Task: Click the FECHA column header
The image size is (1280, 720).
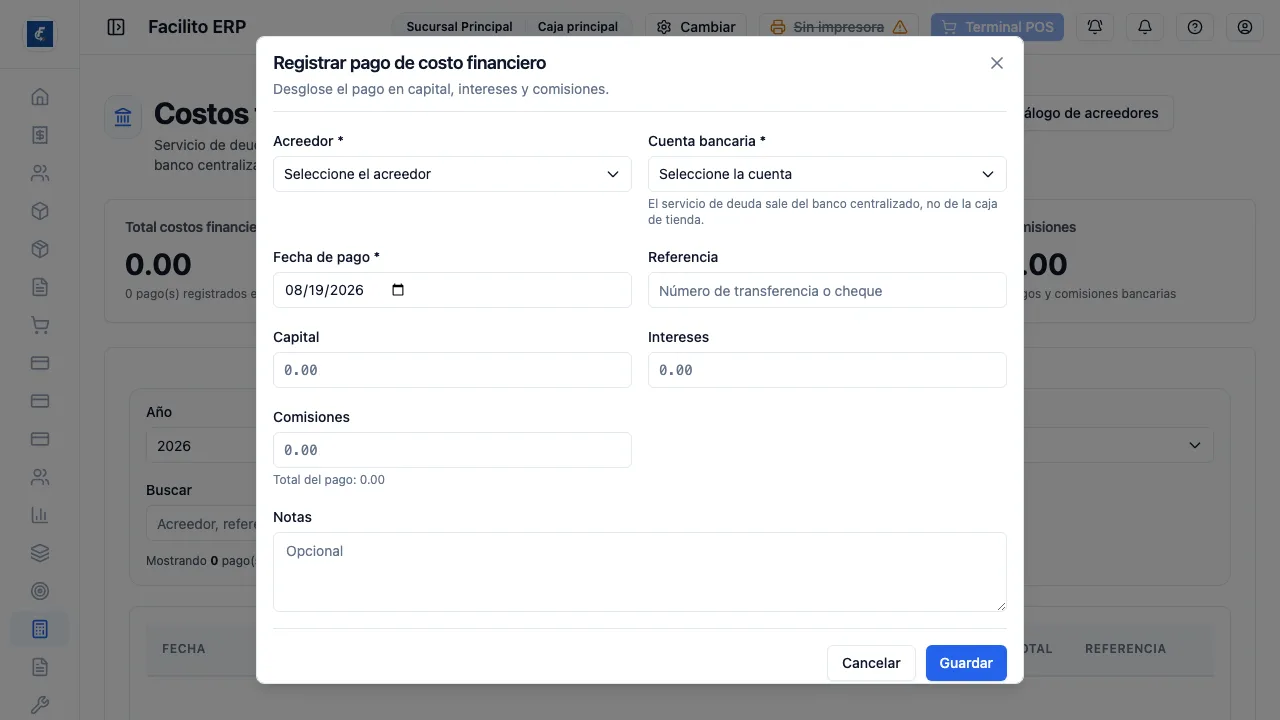Action: pyautogui.click(x=184, y=649)
